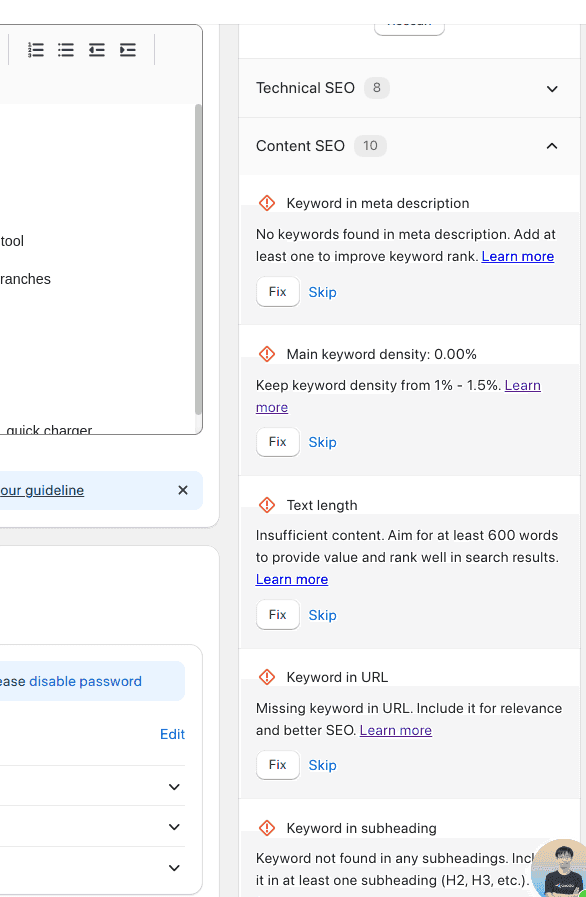The image size is (586, 897).
Task: Click warning icon next to Main keyword density
Action: coord(267,354)
